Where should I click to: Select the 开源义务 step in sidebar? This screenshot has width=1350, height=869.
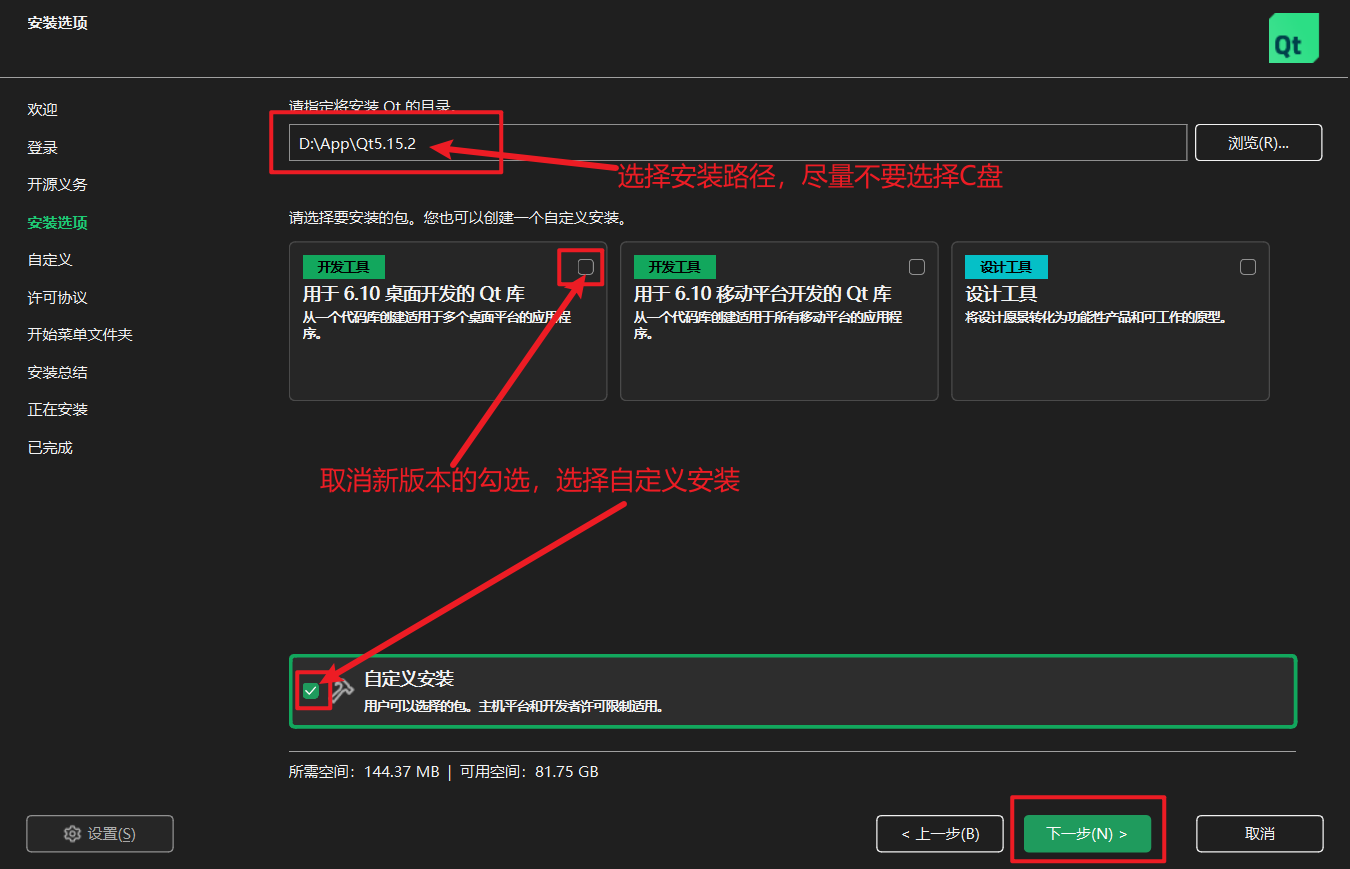pos(58,185)
